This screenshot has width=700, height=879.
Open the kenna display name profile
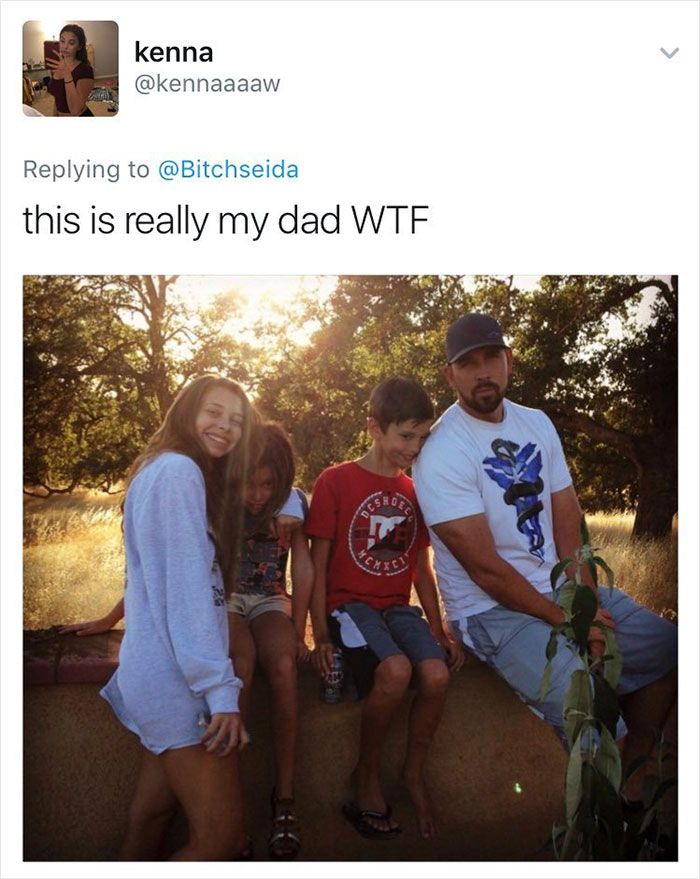tap(173, 53)
